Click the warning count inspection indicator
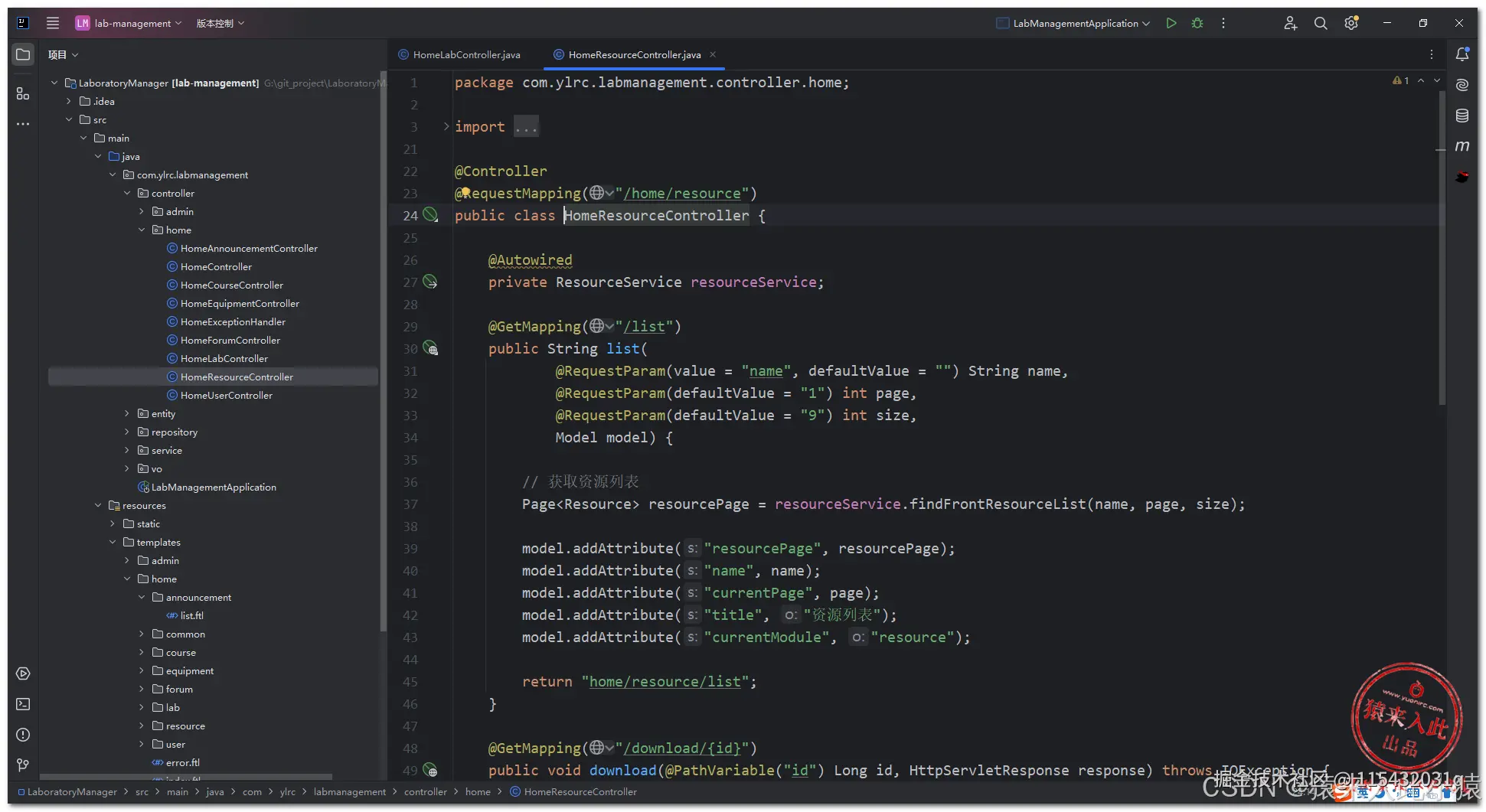Viewport: 1486px width, 812px height. [1400, 80]
